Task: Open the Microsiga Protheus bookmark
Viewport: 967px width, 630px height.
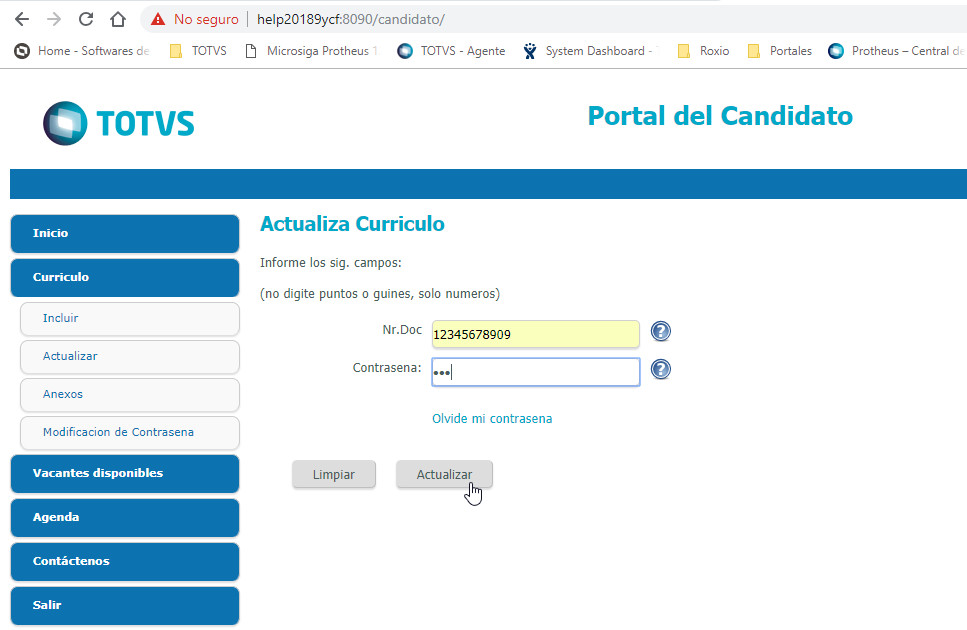Action: point(311,51)
